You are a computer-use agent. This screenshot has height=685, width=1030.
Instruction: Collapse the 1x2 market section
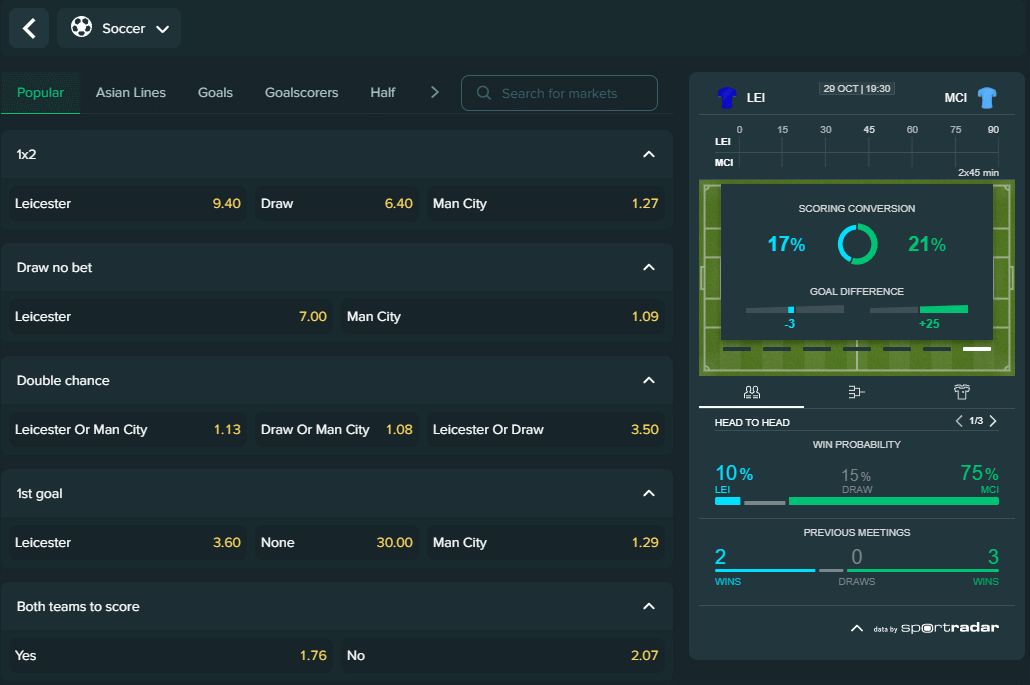tap(649, 154)
